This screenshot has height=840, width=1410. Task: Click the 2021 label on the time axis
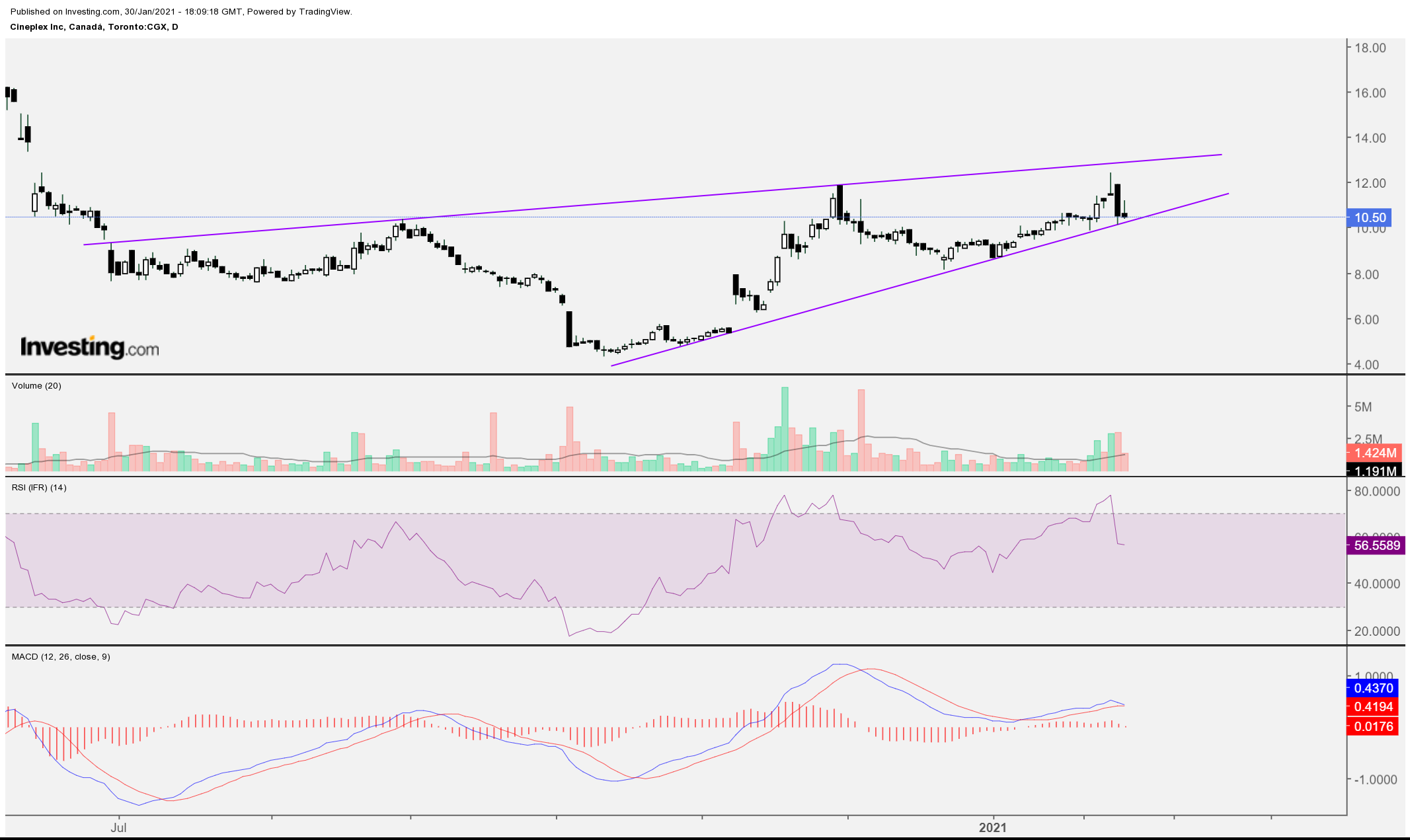992,827
